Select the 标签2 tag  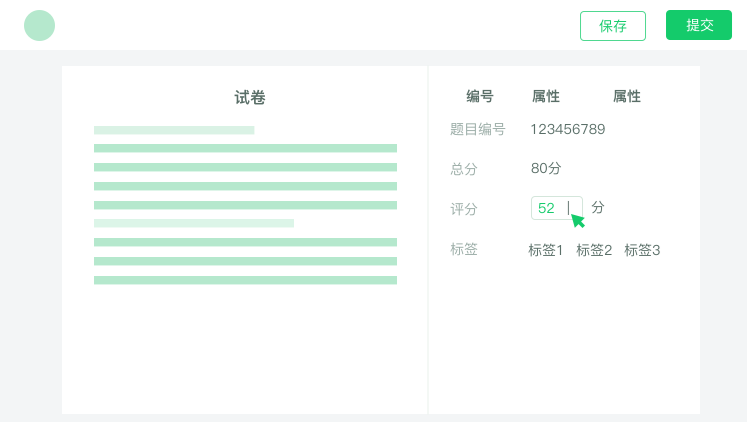[594, 250]
